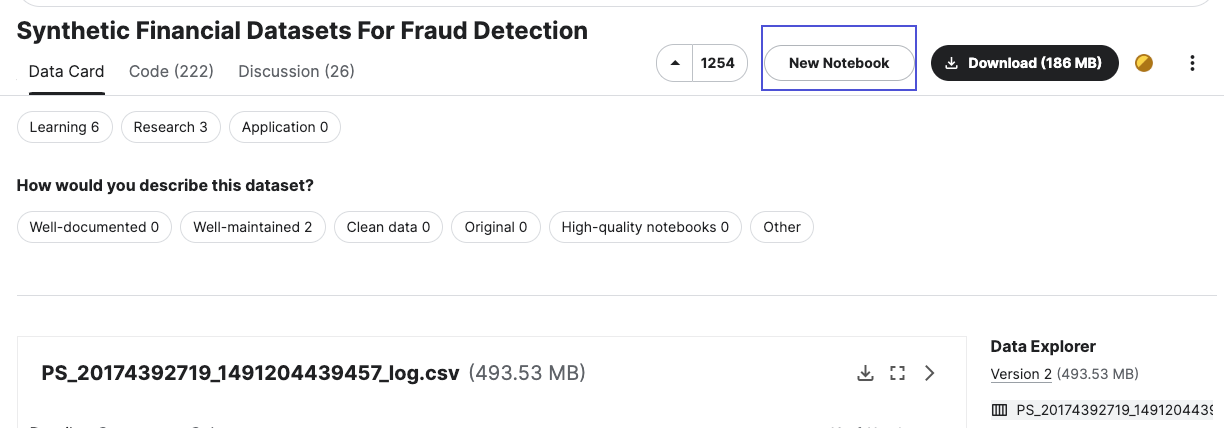Image resolution: width=1224 pixels, height=428 pixels.
Task: Toggle the Well-maintained tag
Action: click(x=252, y=227)
